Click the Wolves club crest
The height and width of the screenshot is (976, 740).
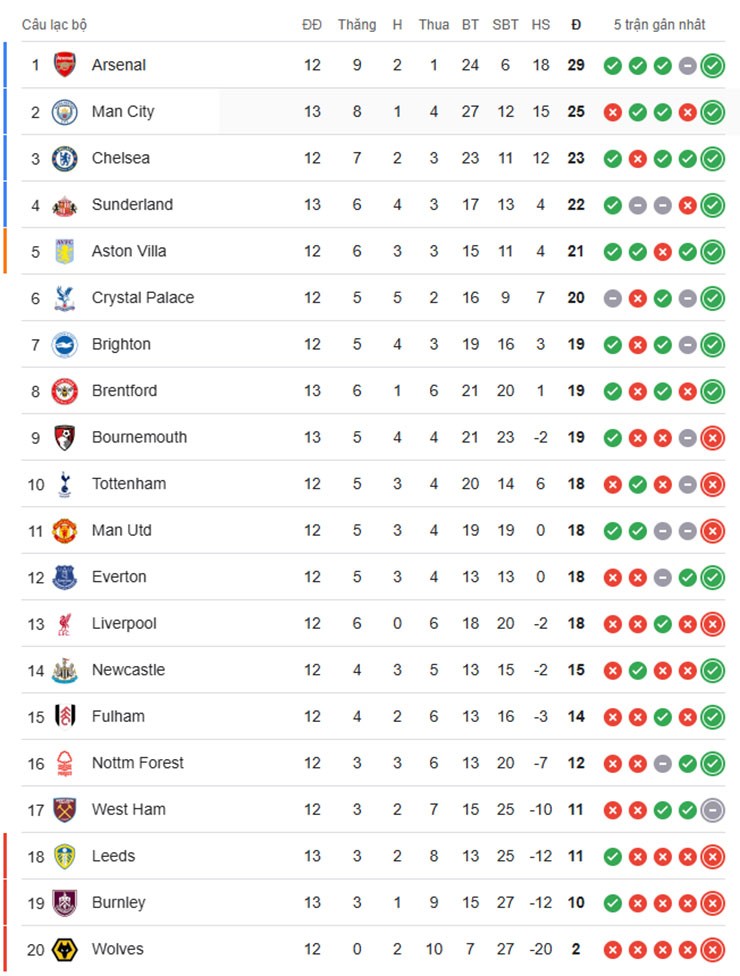pos(65,950)
